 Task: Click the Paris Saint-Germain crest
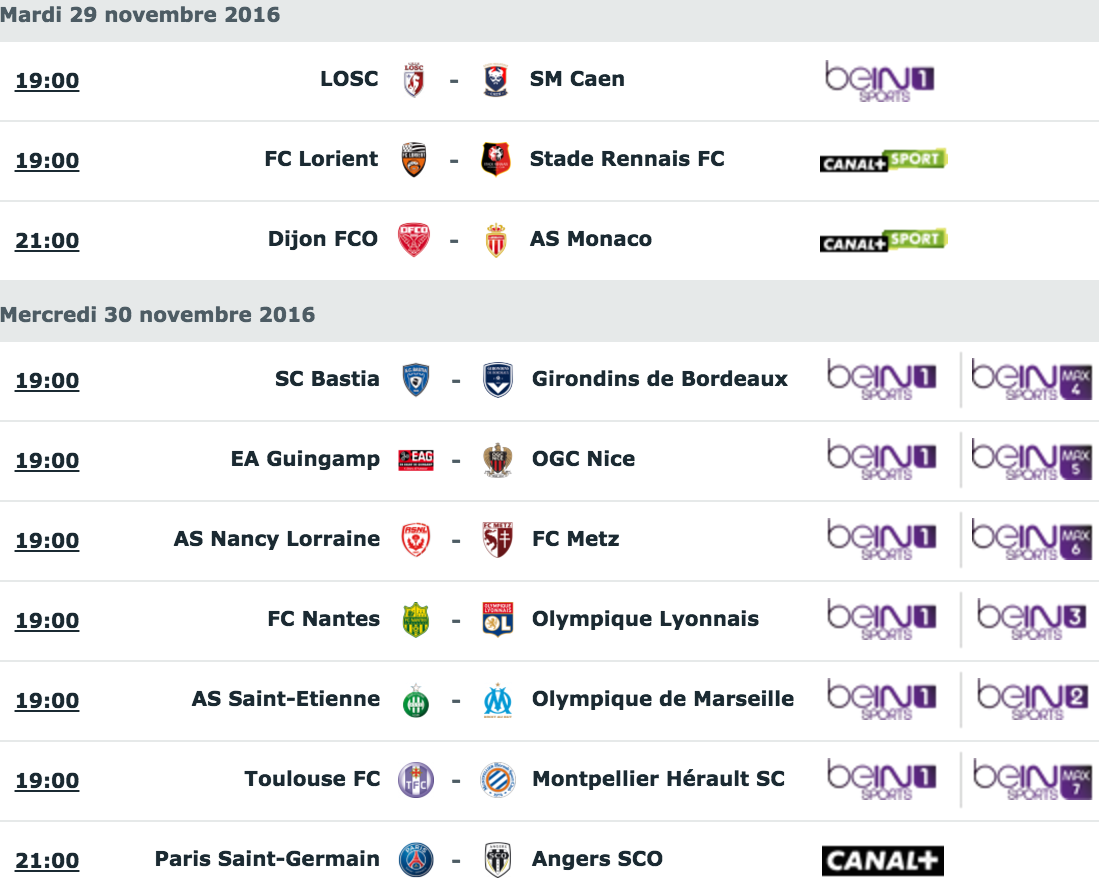pos(416,860)
